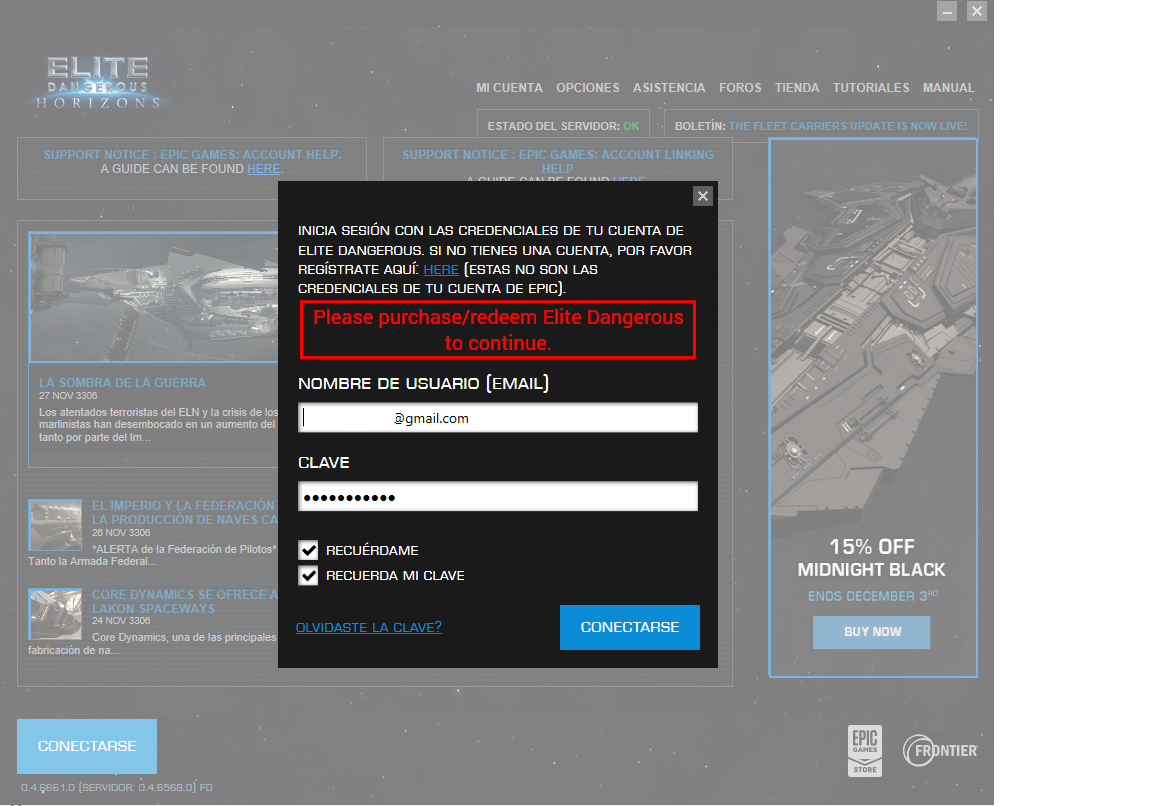The image size is (1152, 806).
Task: Click the HERE registration link in dialog
Action: coord(441,270)
